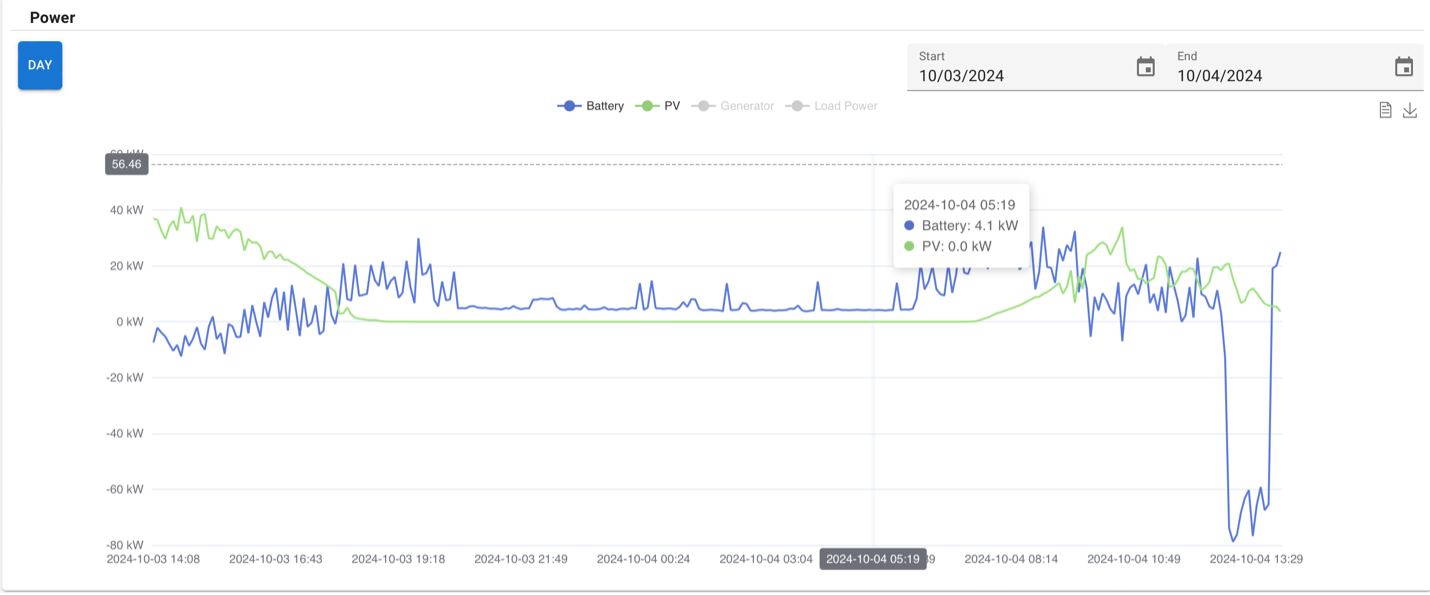Click the 56.46 axis pointer label
This screenshot has width=1430, height=595.
(x=127, y=164)
